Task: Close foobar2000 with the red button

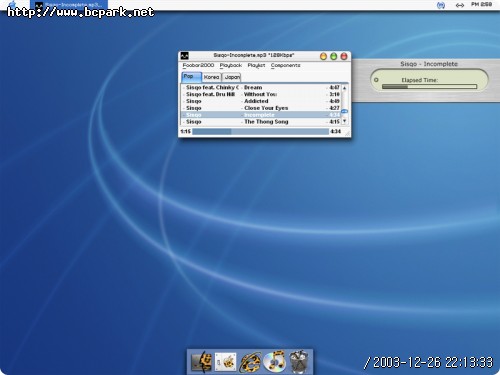Action: pos(344,56)
